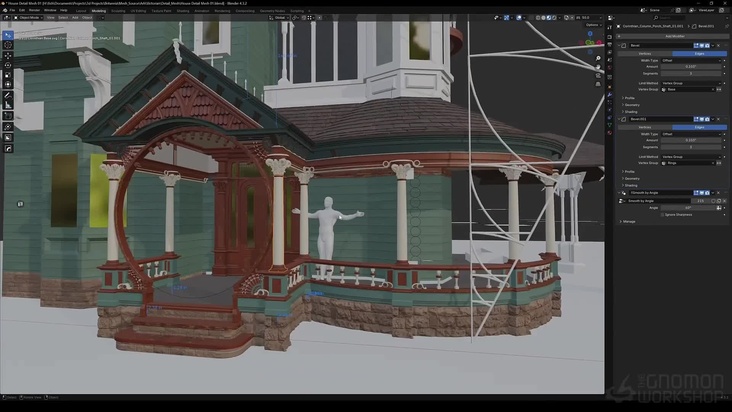This screenshot has width=732, height=412.
Task: Open Limit Method dropdown in Bevel modifier
Action: coord(691,83)
